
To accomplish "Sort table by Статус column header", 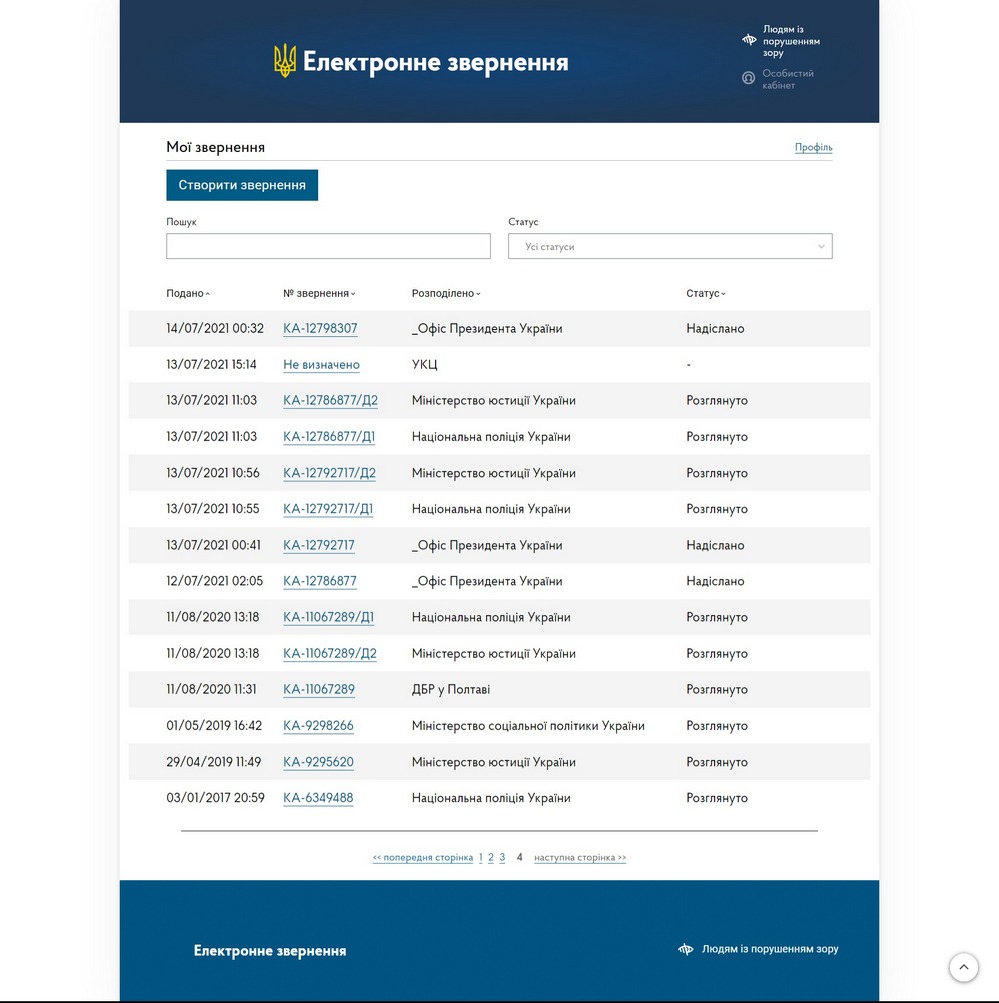I will [x=705, y=293].
